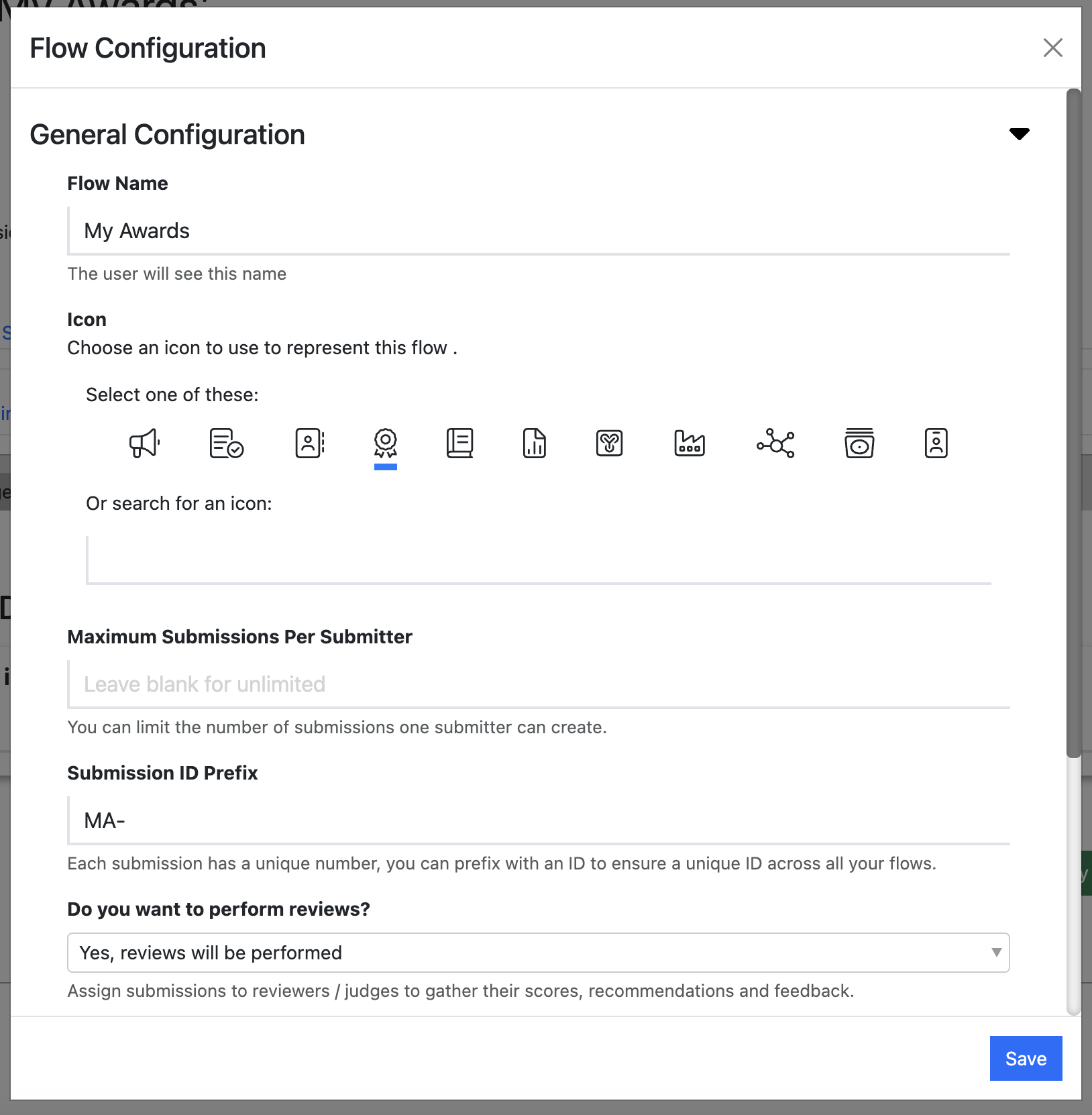Close the Flow Configuration dialog
This screenshot has height=1115, width=1092.
pos(1053,48)
